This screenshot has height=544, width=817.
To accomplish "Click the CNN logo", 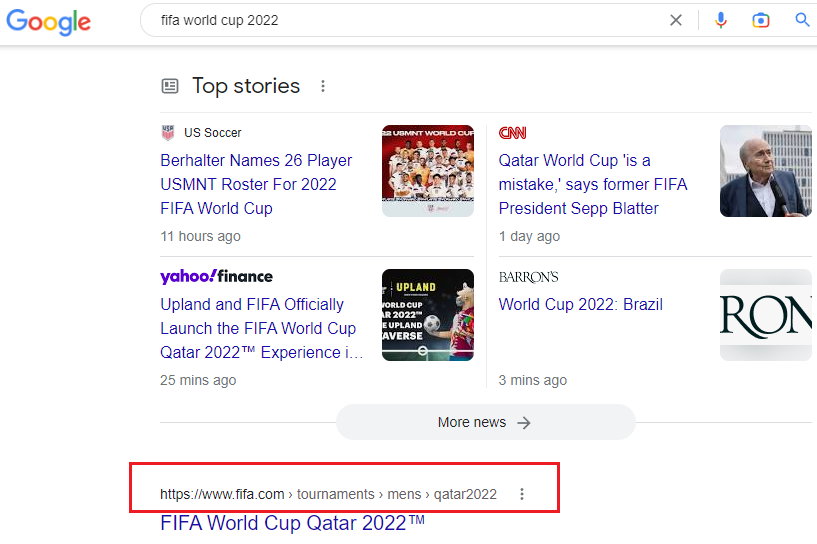I will coord(513,133).
